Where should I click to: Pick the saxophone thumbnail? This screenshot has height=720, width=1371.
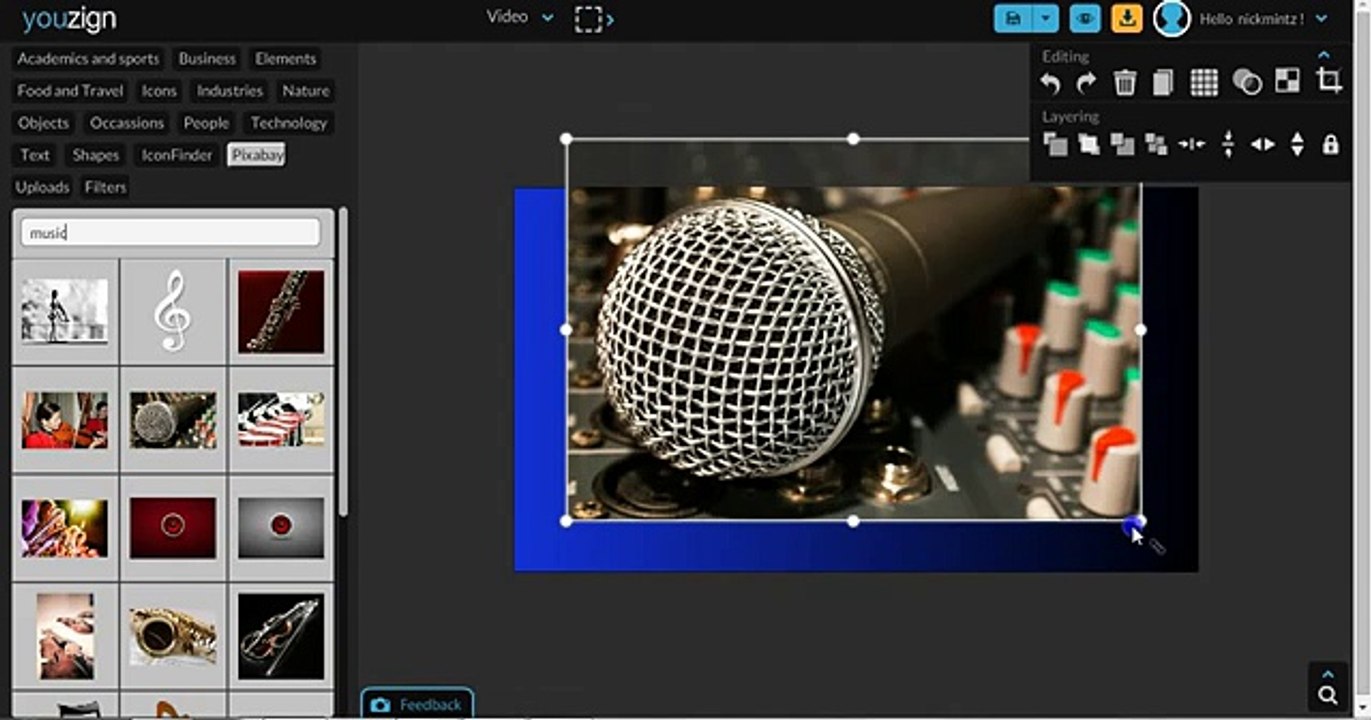pyautogui.click(x=173, y=636)
